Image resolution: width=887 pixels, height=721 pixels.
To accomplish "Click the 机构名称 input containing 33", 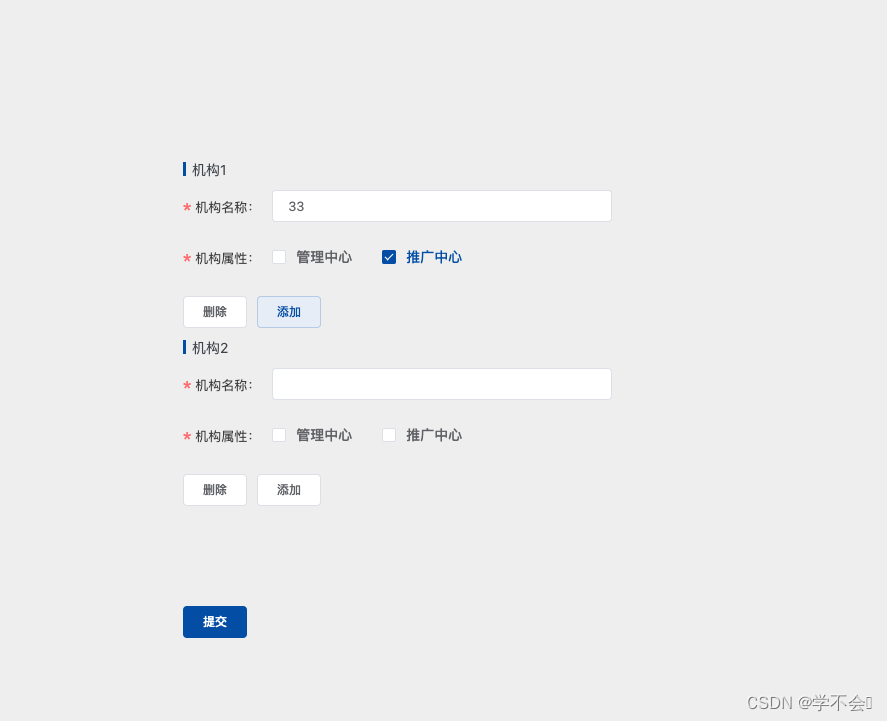I will pyautogui.click(x=441, y=206).
